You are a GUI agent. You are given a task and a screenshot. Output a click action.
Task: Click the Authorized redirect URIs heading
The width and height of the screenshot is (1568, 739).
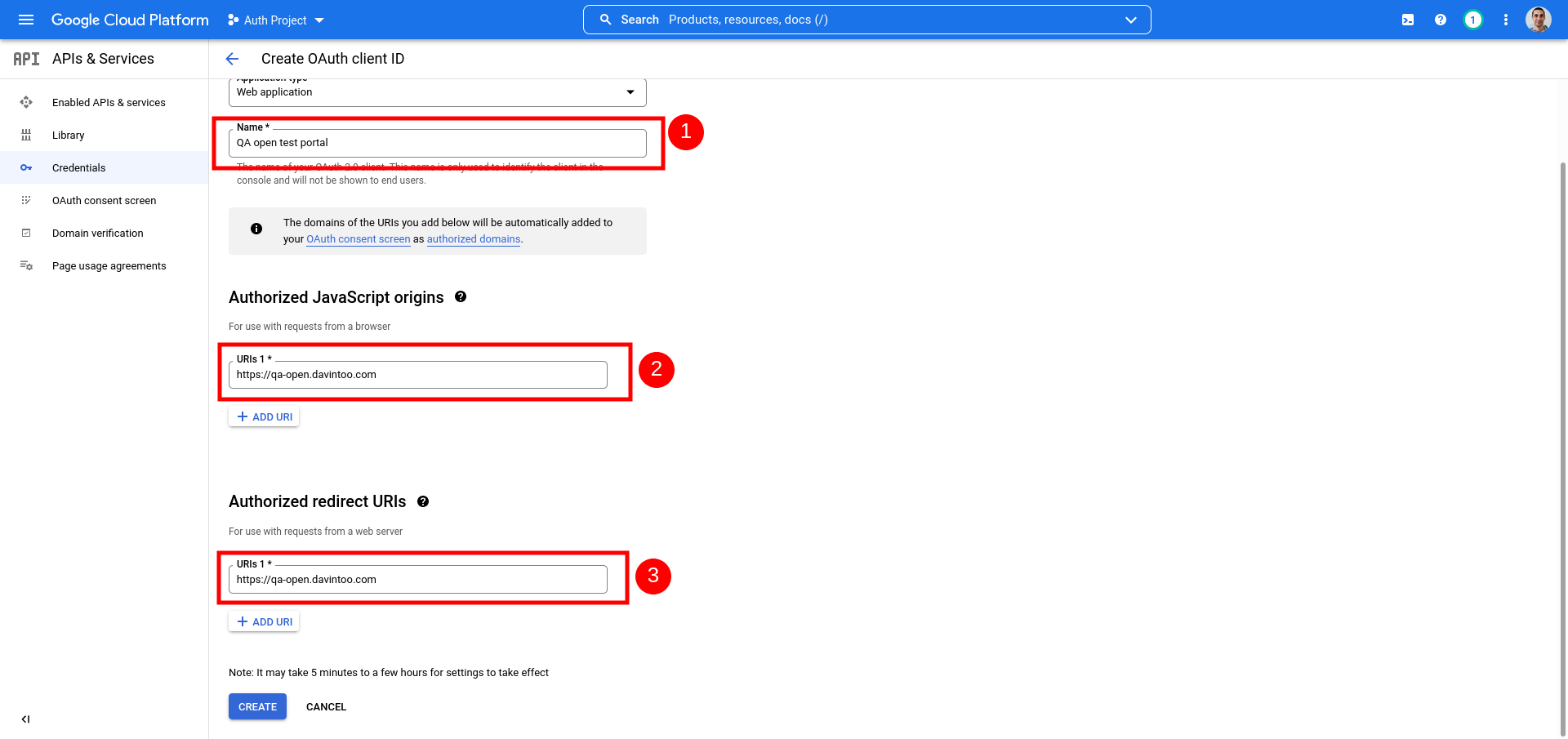[x=318, y=501]
